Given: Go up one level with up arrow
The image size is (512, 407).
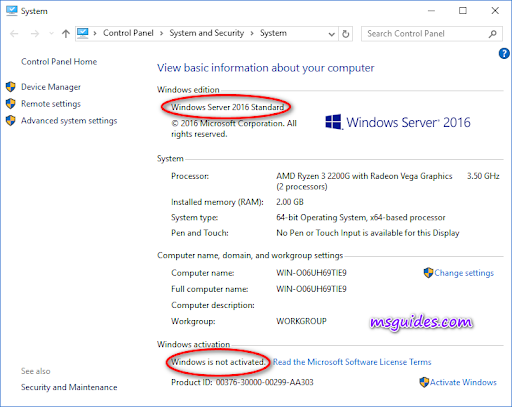Looking at the screenshot, I should (66, 33).
